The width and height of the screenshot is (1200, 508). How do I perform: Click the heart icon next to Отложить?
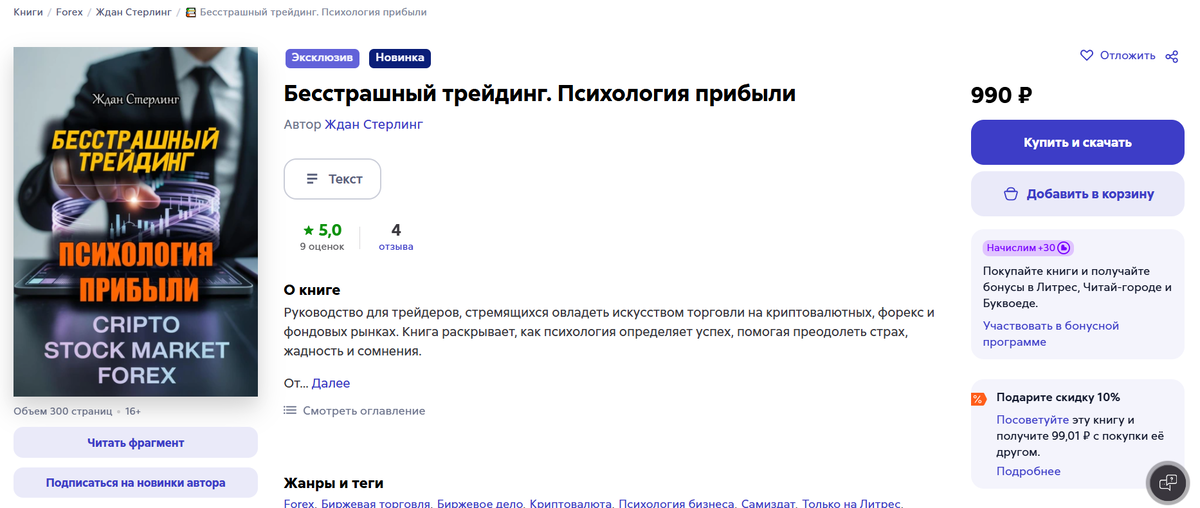pos(1087,56)
